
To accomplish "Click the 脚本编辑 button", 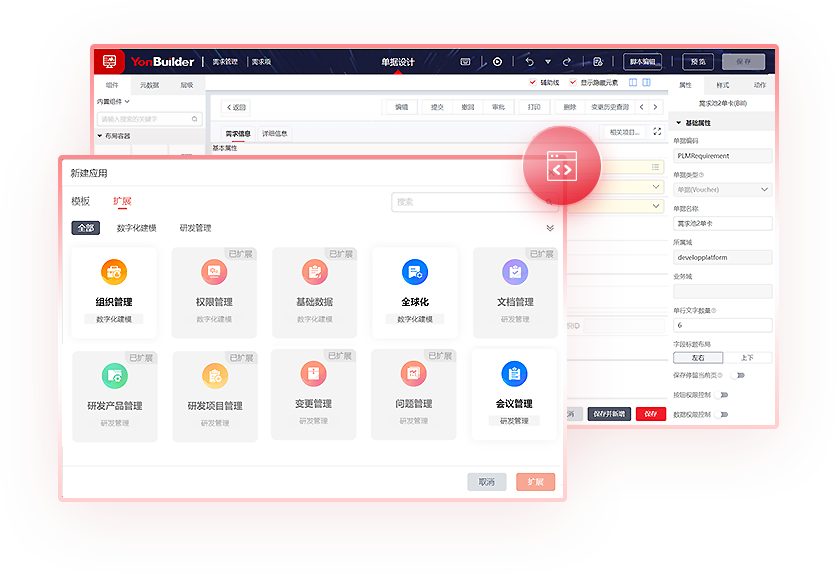I will click(x=642, y=62).
